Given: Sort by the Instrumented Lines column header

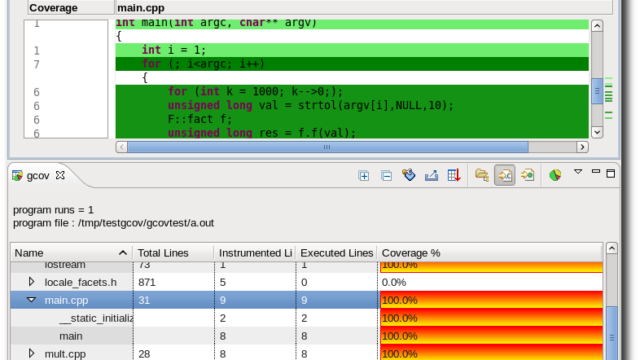Looking at the screenshot, I should click(255, 253).
